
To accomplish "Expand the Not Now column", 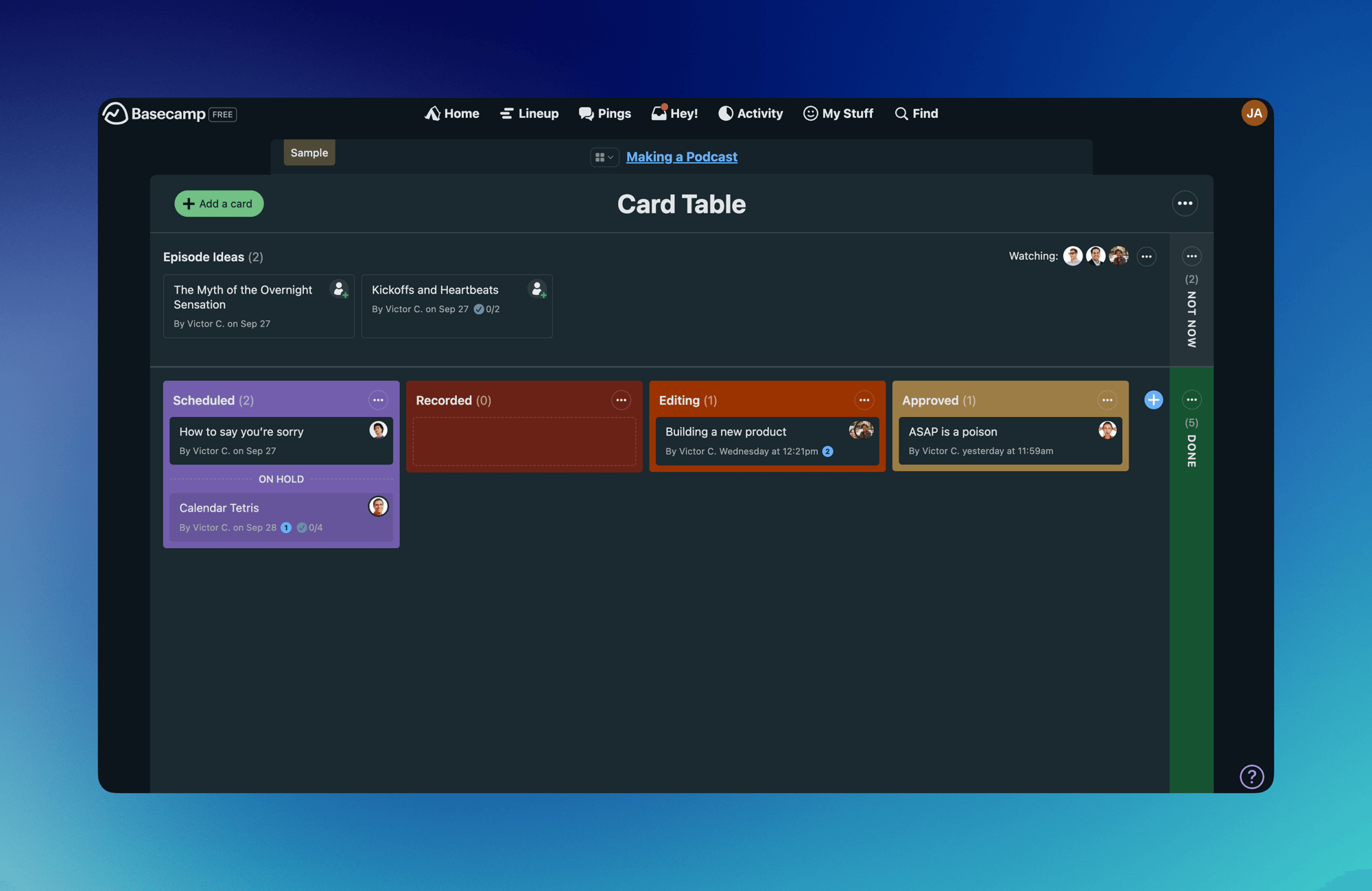I will (1192, 319).
